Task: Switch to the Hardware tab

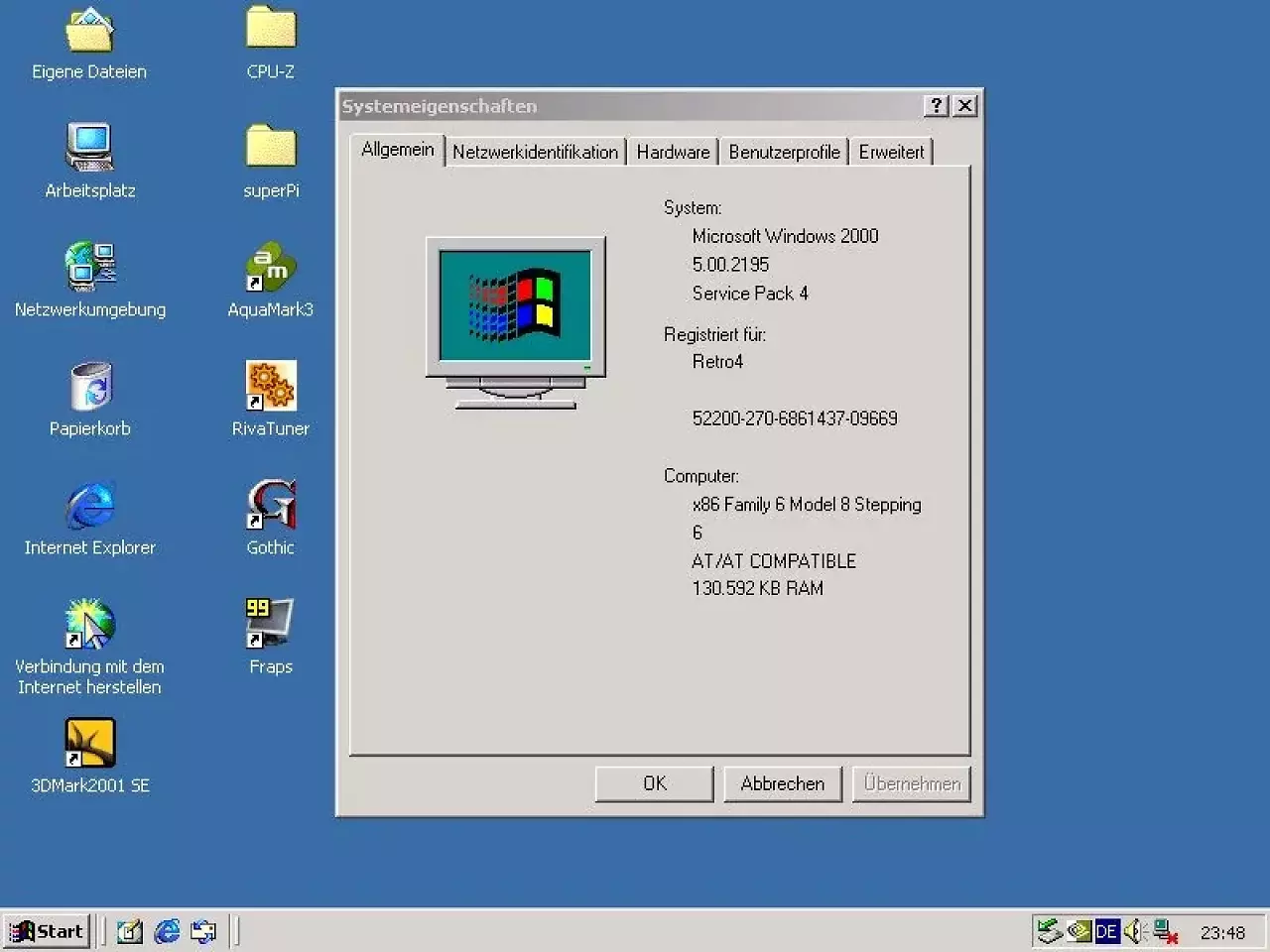Action: click(x=673, y=152)
